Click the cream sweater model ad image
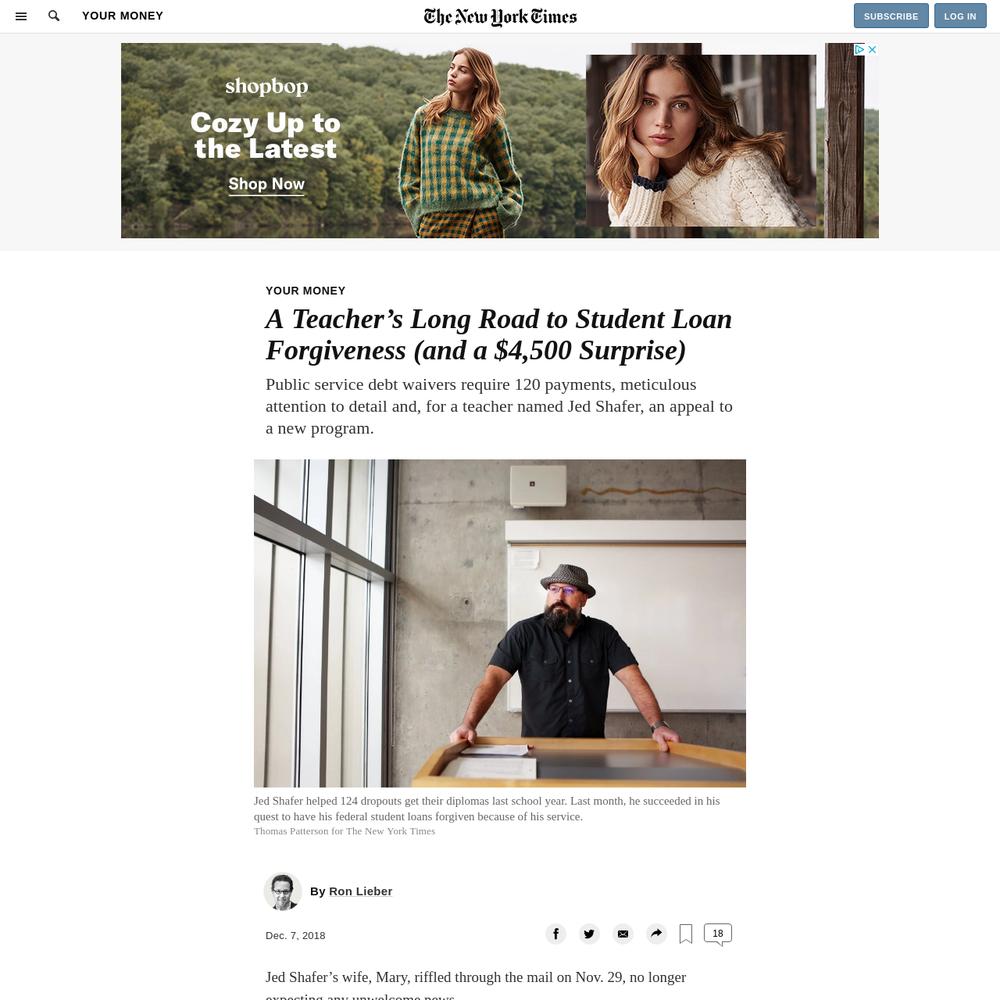Image resolution: width=1000 pixels, height=1000 pixels. point(701,140)
